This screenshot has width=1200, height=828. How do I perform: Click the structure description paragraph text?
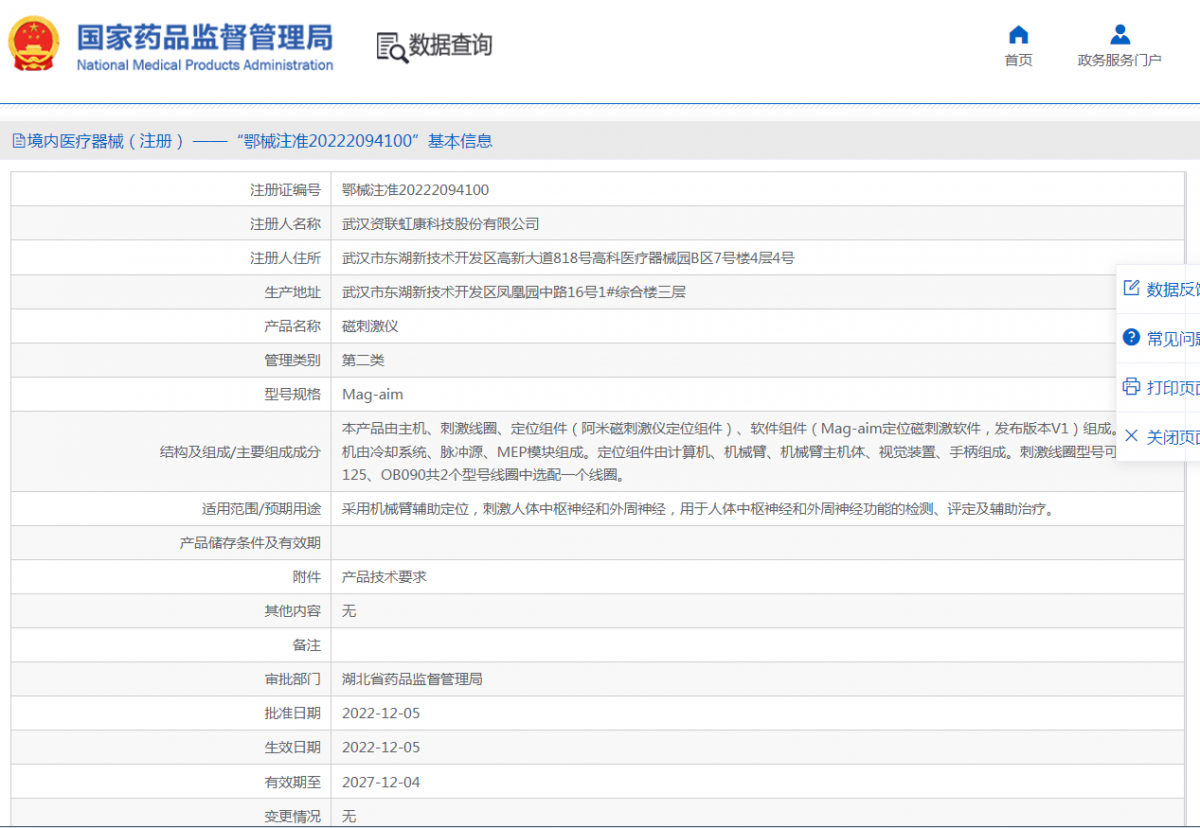[730, 451]
